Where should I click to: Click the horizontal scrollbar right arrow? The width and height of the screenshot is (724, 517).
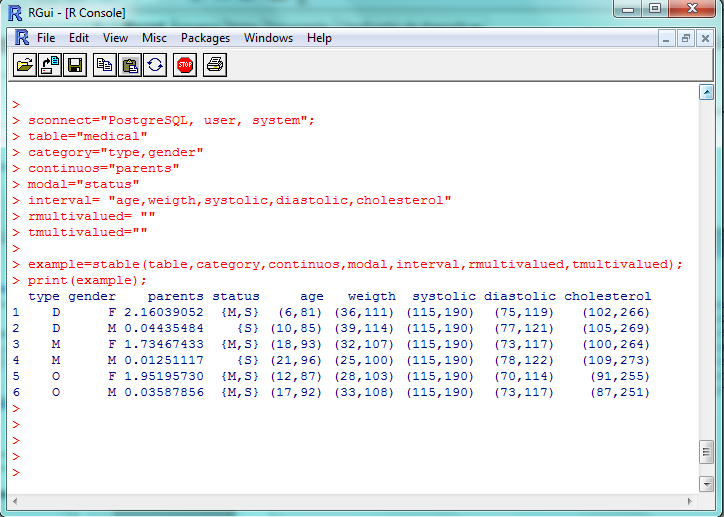click(x=691, y=502)
